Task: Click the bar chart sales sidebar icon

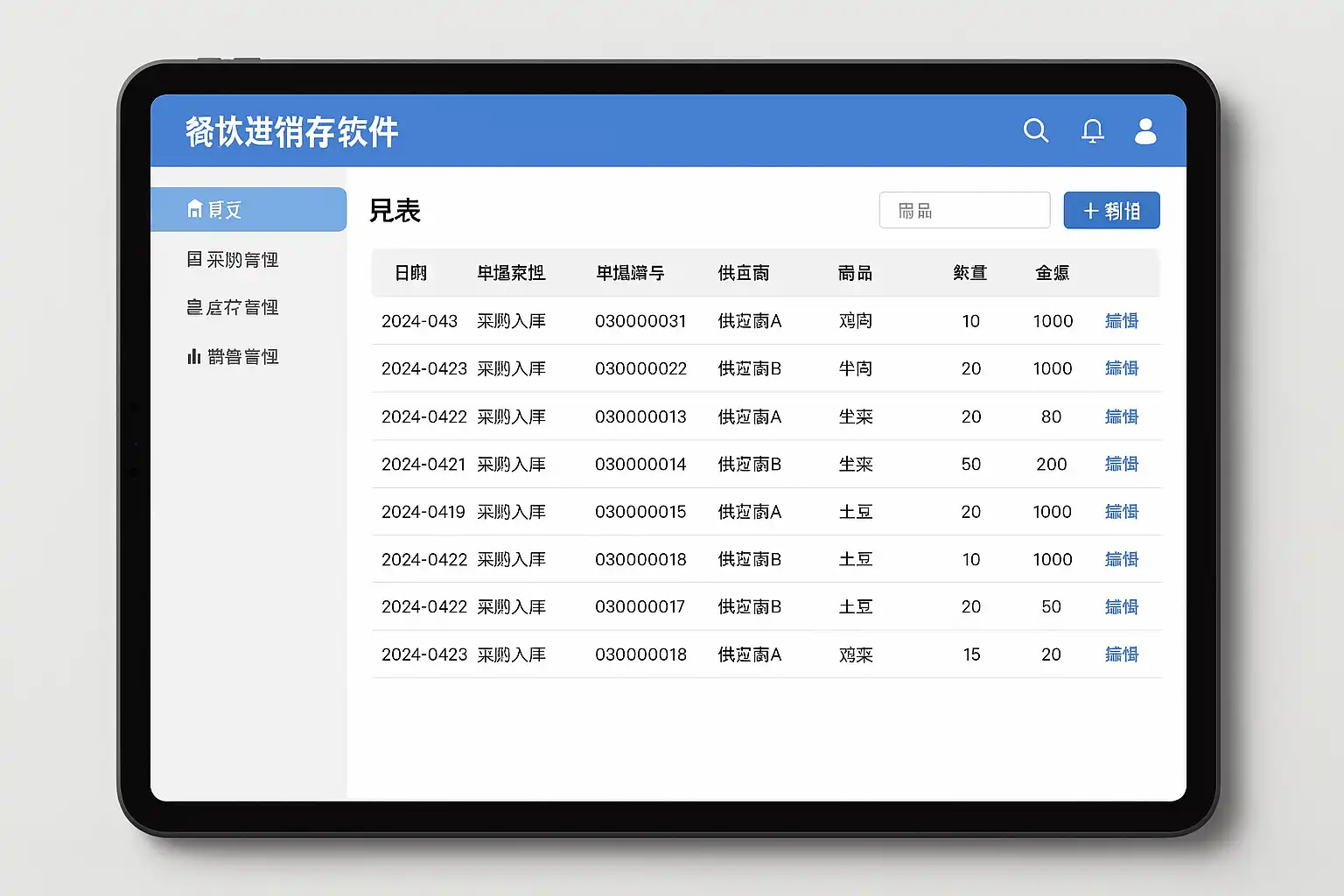Action: click(x=194, y=356)
